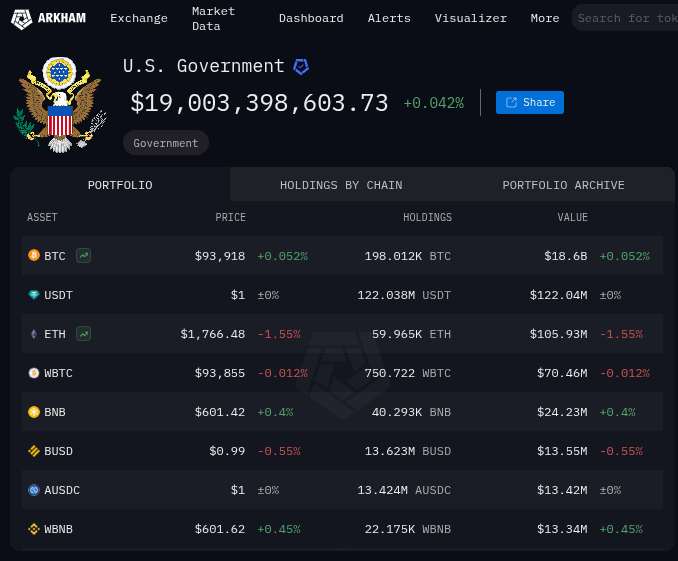Click the BTC price $93,918

click(220, 256)
